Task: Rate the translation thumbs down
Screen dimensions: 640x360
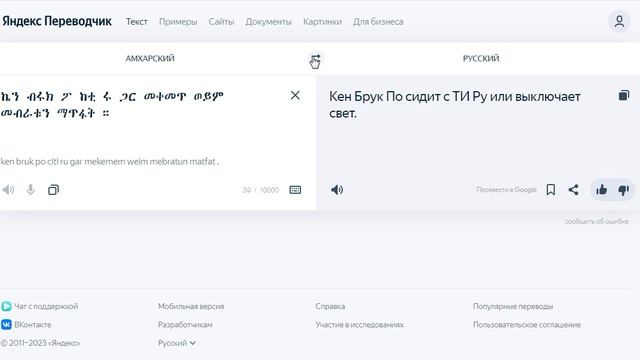Action: [623, 190]
